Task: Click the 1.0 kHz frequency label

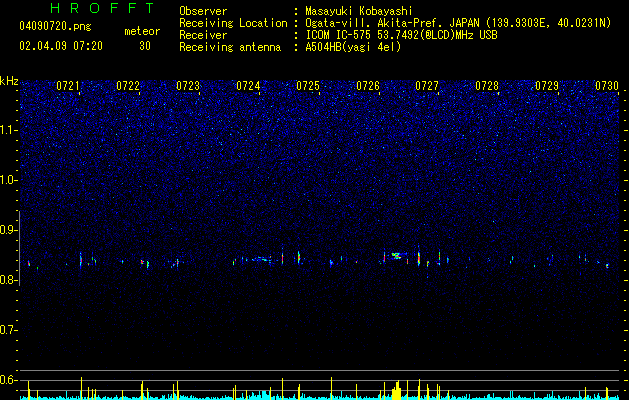Action: [8, 180]
